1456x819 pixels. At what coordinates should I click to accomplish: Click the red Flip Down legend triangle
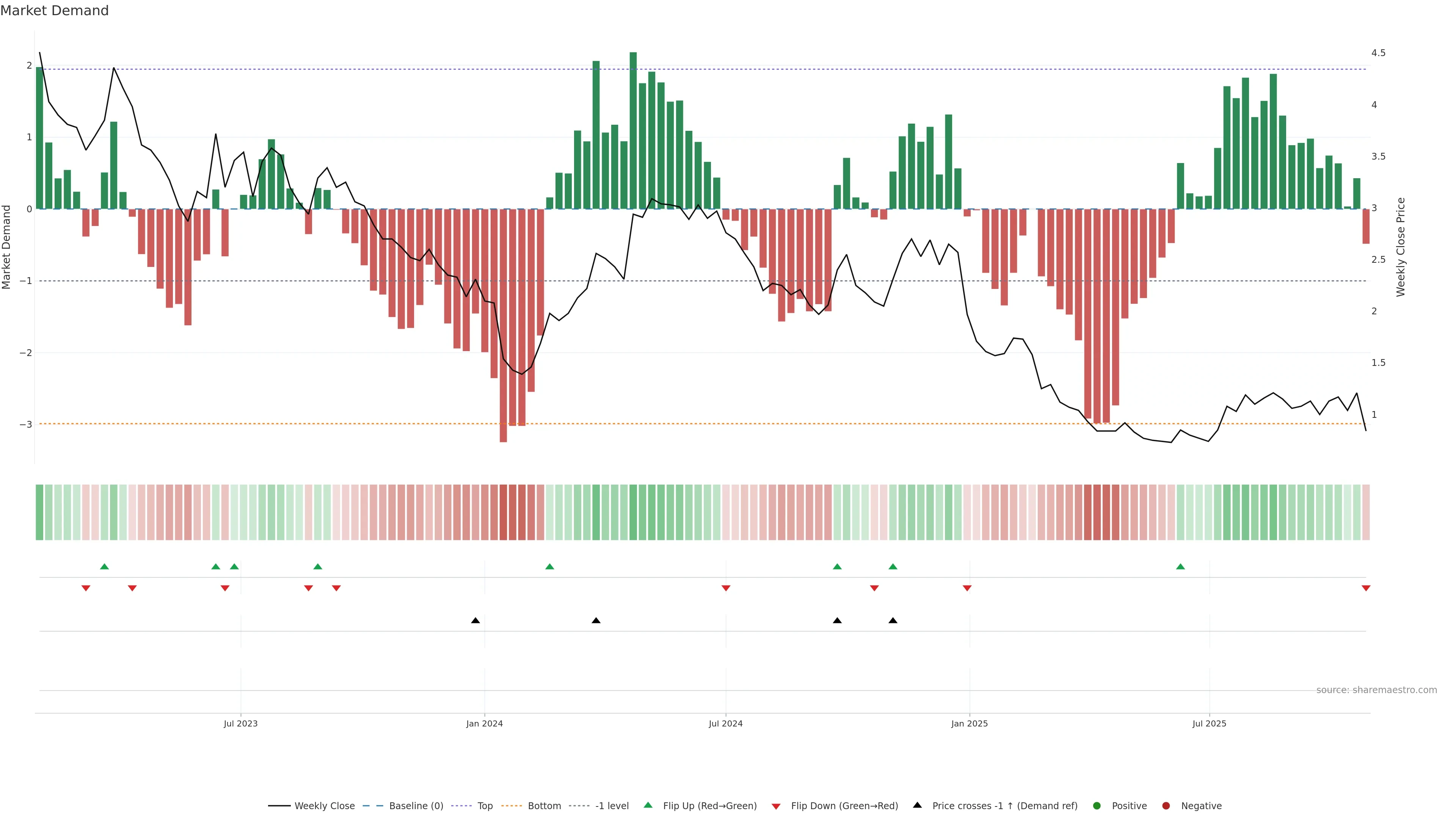[x=776, y=806]
